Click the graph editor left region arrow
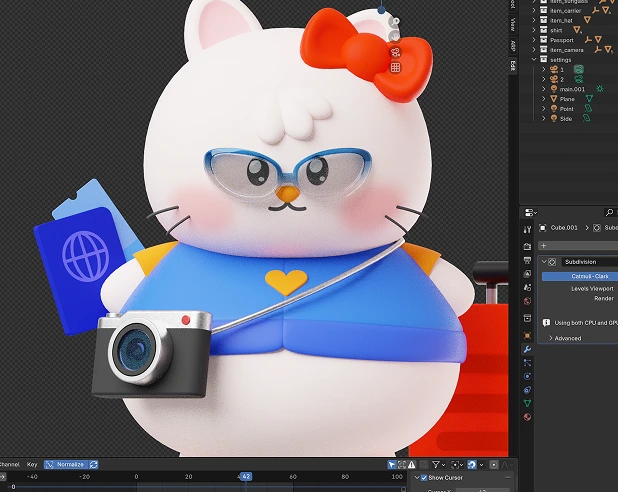The height and width of the screenshot is (492, 618). (x=3, y=477)
